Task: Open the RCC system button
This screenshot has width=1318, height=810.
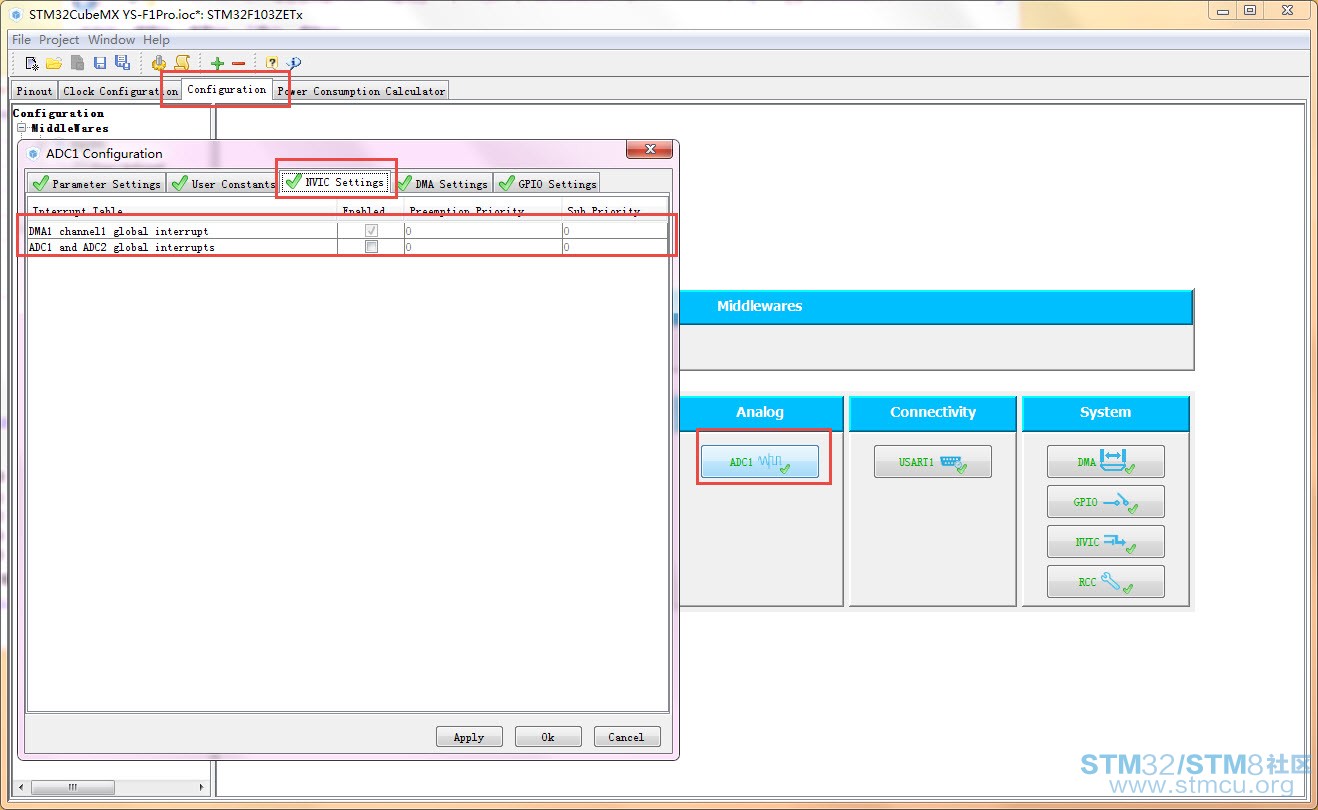Action: click(x=1106, y=582)
